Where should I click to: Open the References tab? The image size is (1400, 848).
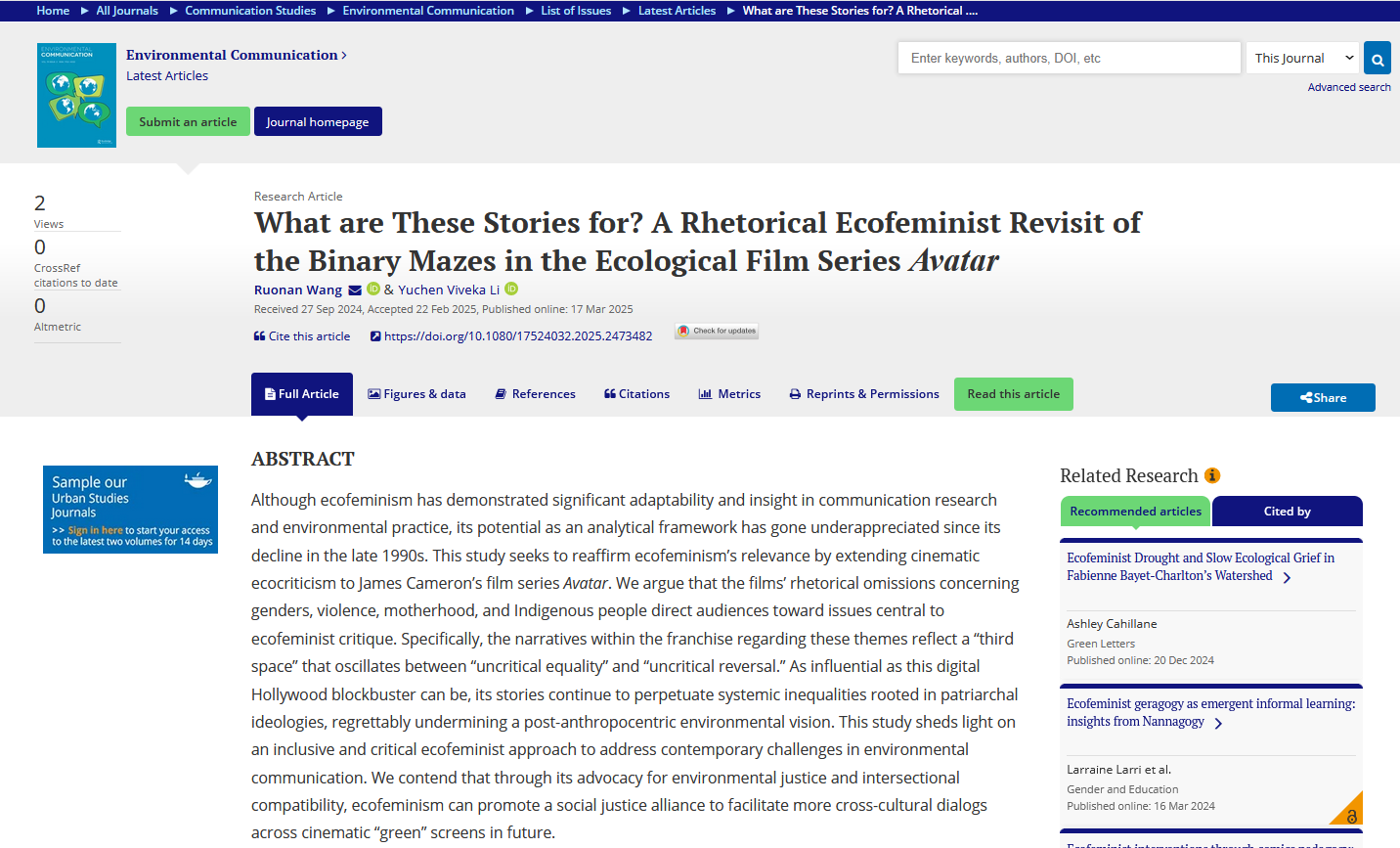coord(535,394)
